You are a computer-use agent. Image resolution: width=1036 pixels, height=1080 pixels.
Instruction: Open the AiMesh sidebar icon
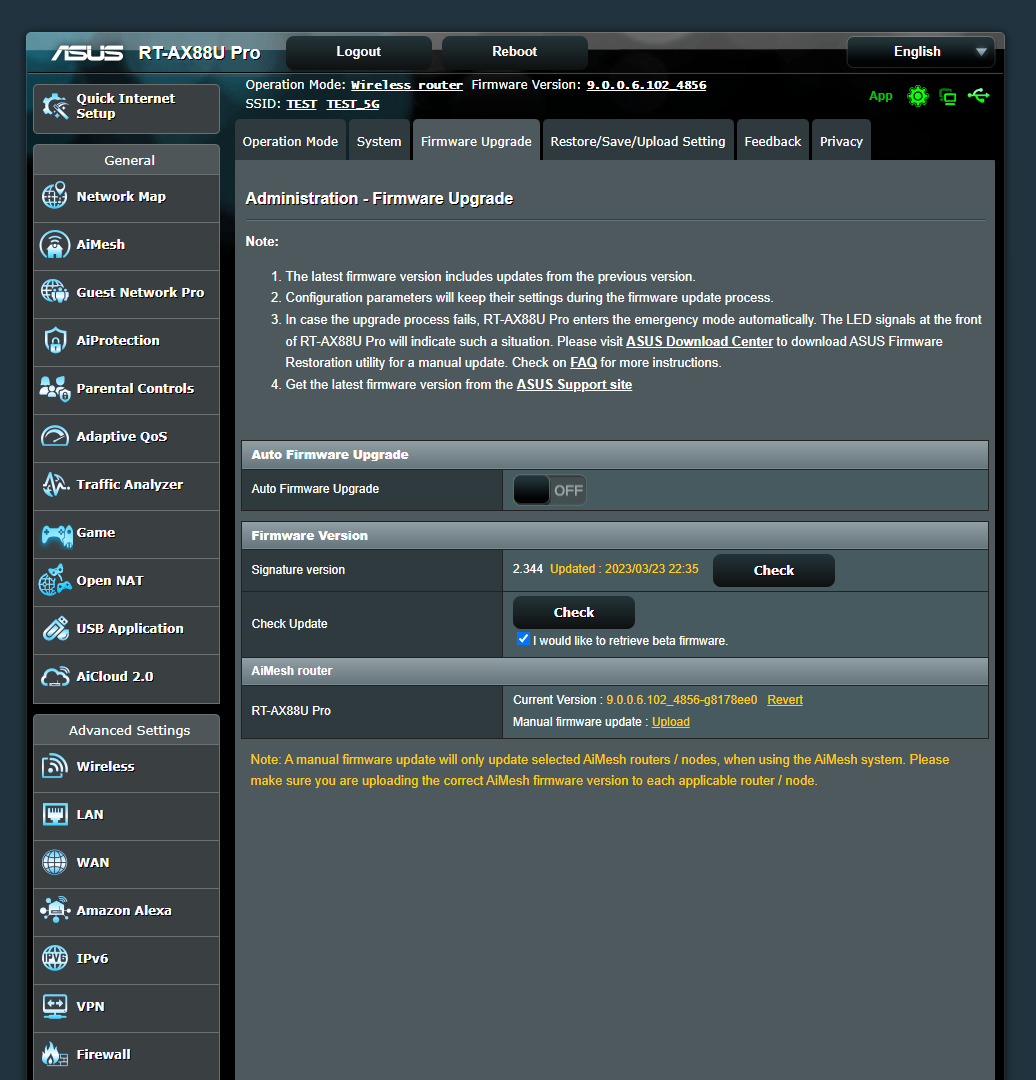[54, 244]
